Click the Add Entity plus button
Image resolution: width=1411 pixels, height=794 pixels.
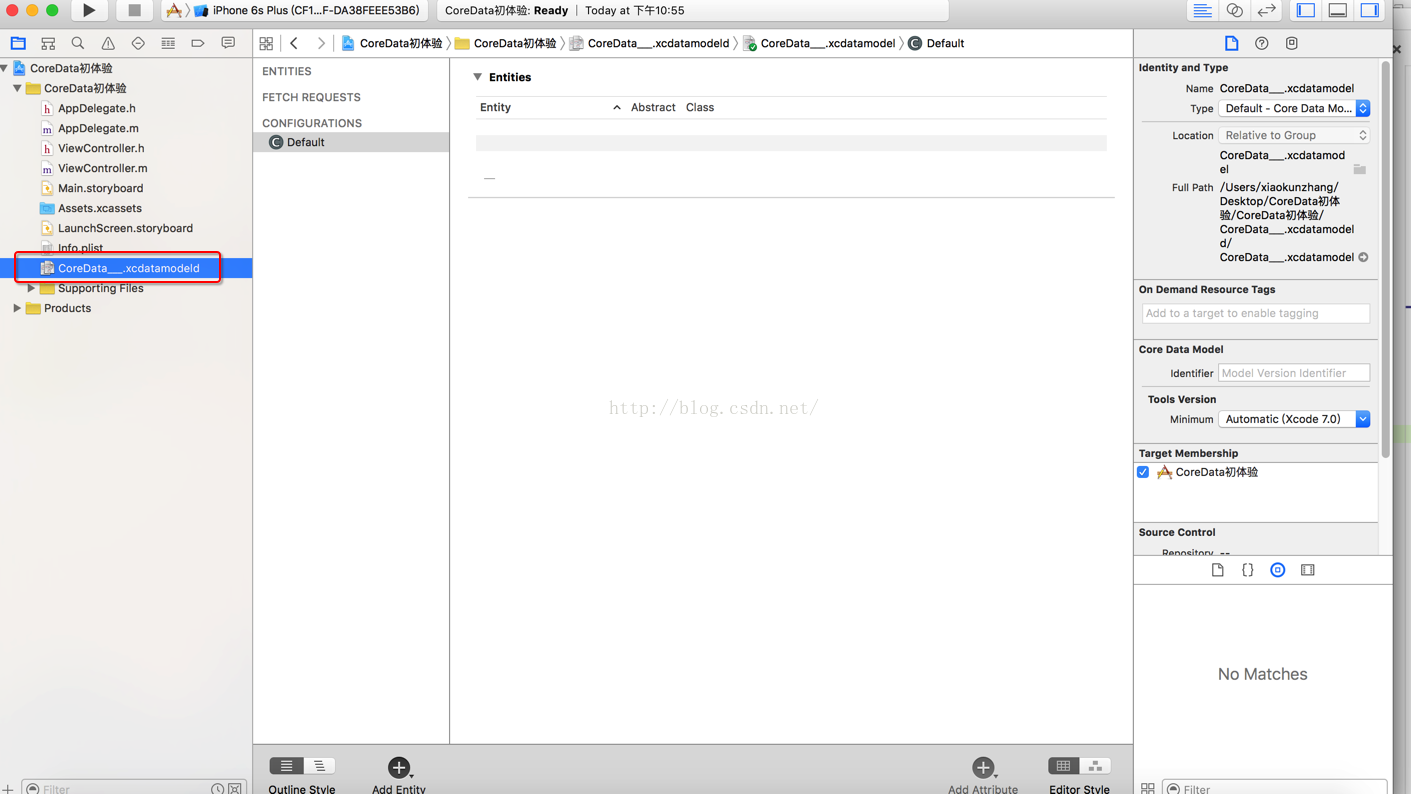[x=398, y=767]
